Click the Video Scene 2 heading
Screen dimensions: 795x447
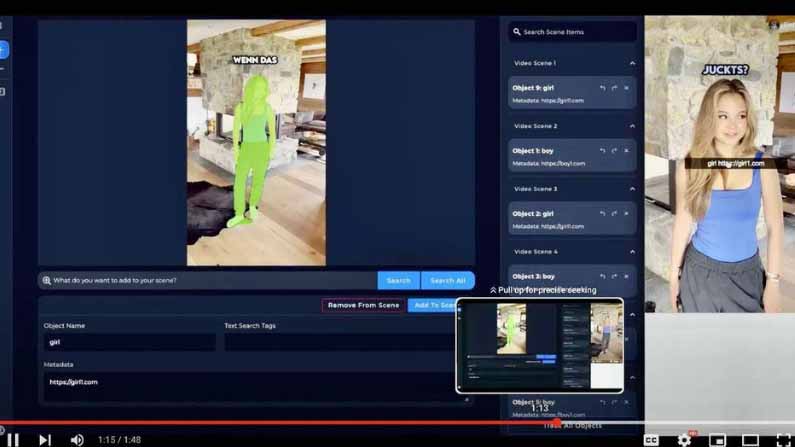pos(535,126)
